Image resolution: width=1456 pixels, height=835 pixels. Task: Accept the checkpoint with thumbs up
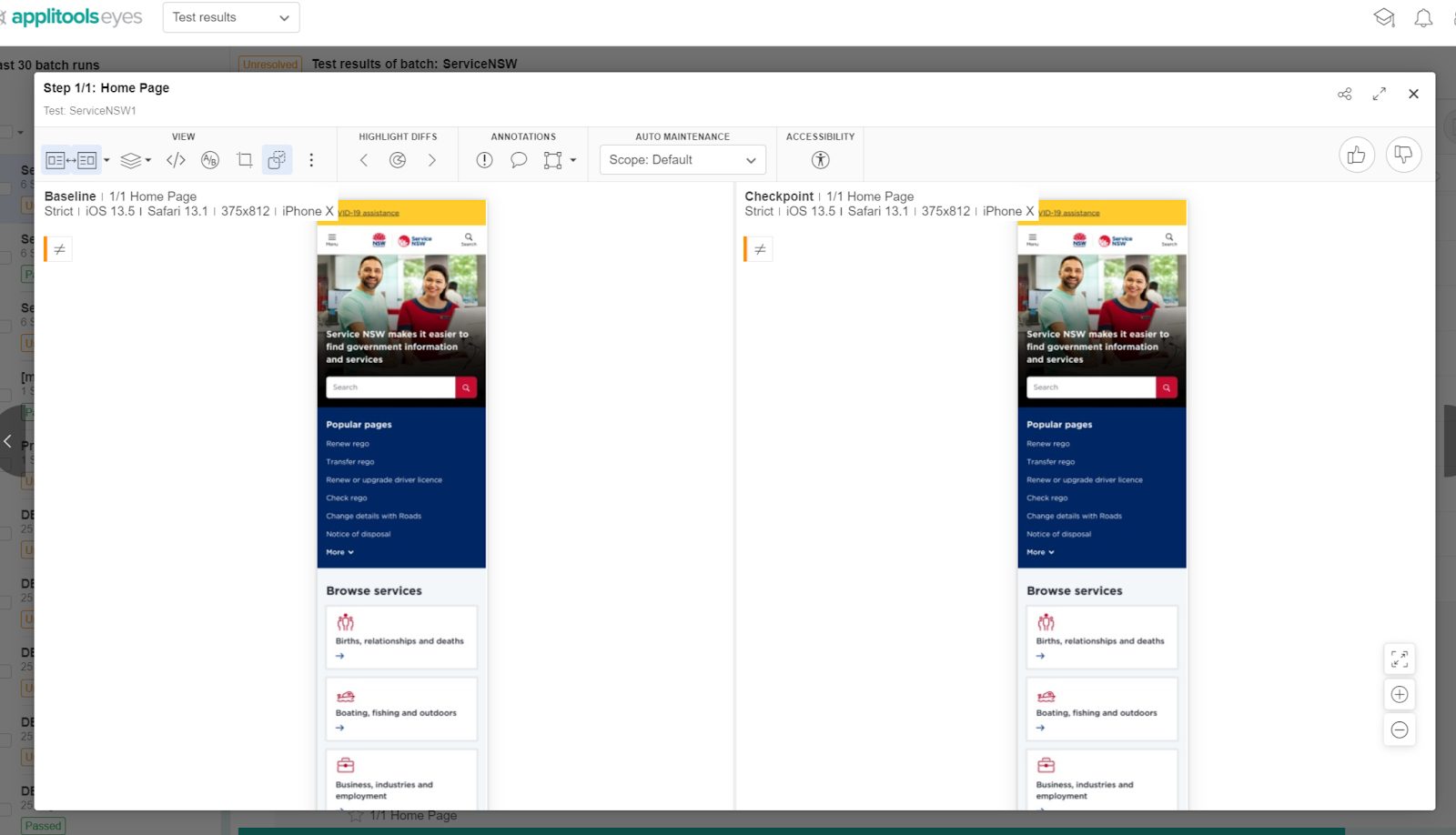click(1356, 155)
